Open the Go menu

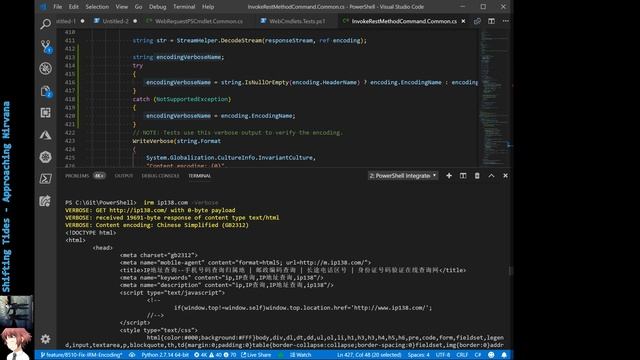click(x=138, y=7)
